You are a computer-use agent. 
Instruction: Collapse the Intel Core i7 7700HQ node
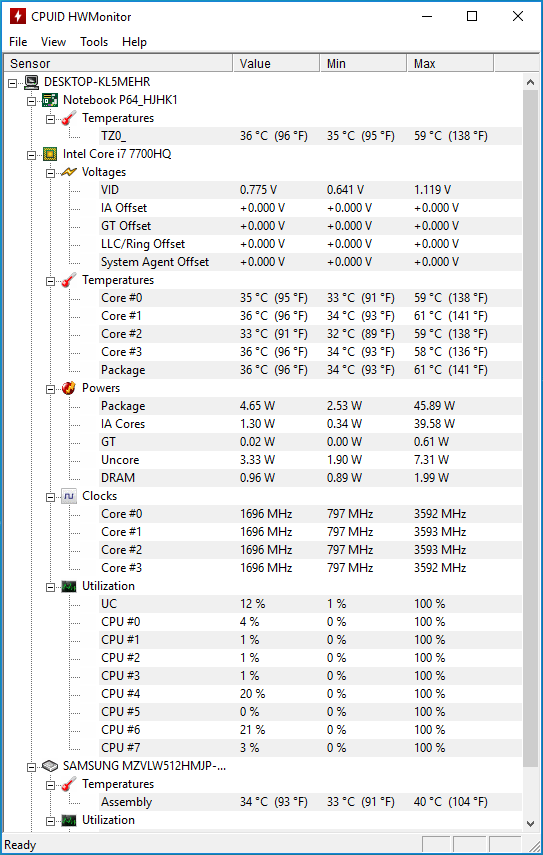32,154
